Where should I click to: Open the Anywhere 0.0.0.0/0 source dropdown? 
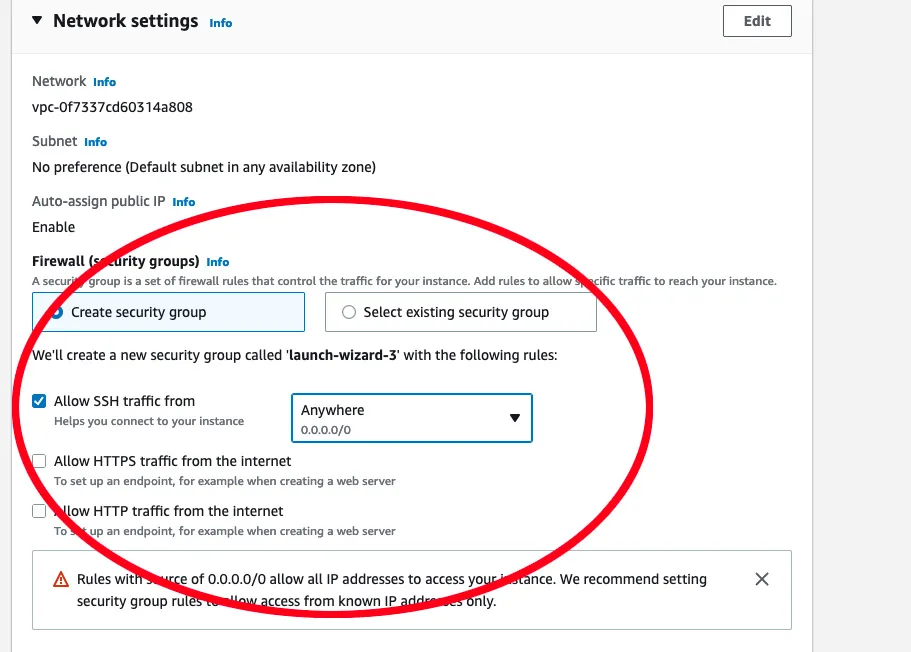click(x=411, y=418)
